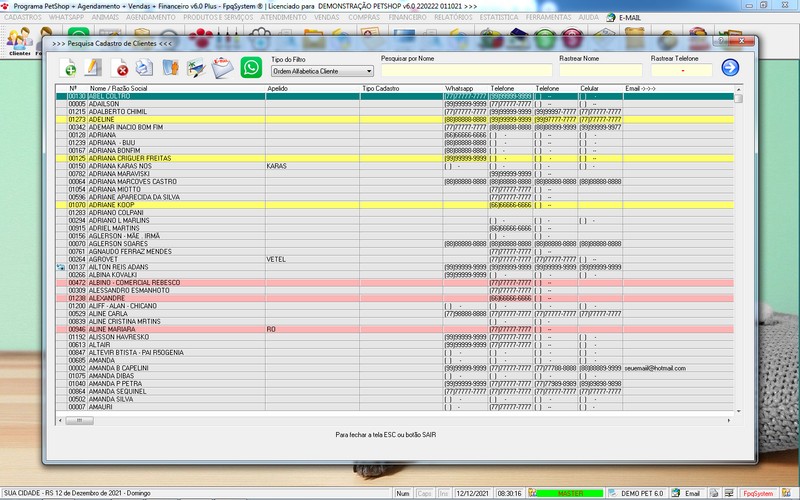Open Tipo do Filtro dropdown
800x500 pixels.
coord(322,71)
